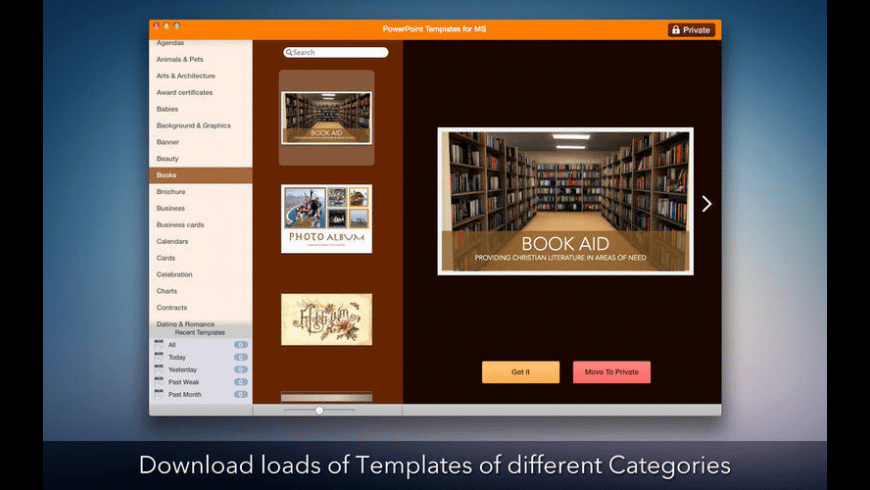Screen dimensions: 870x490
Task: Click the large Book Aid preview image
Action: pos(565,201)
